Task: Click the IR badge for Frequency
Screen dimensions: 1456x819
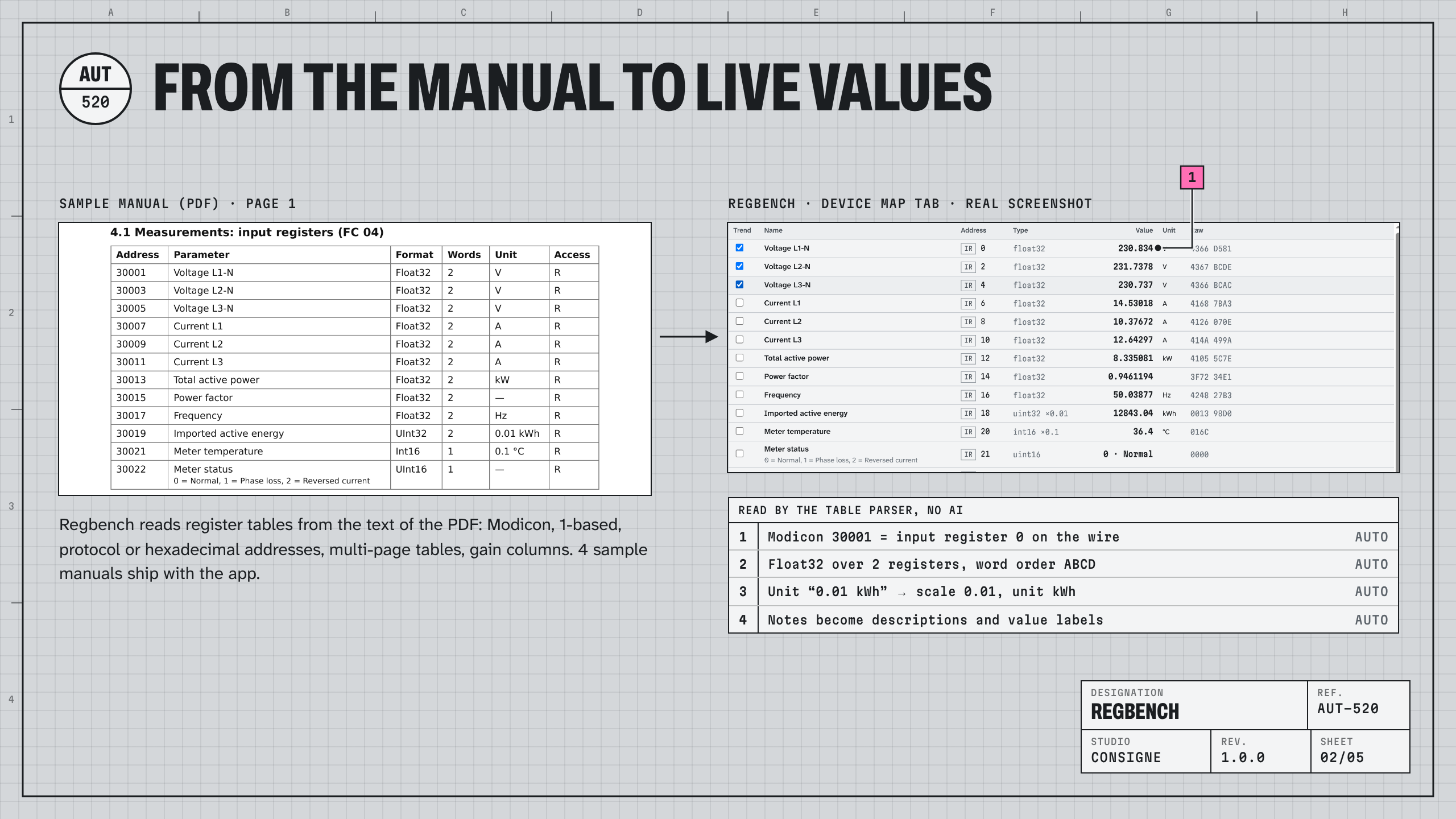Action: [x=968, y=395]
